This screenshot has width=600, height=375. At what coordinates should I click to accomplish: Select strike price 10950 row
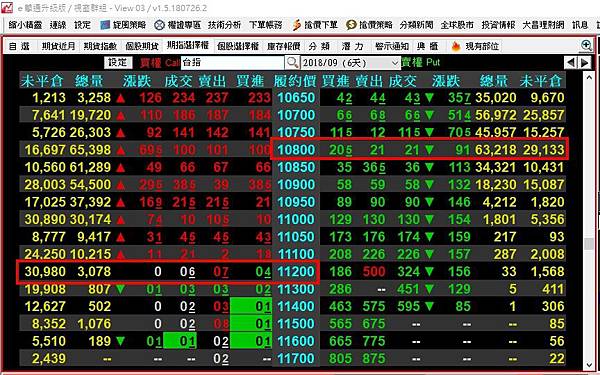[x=292, y=202]
